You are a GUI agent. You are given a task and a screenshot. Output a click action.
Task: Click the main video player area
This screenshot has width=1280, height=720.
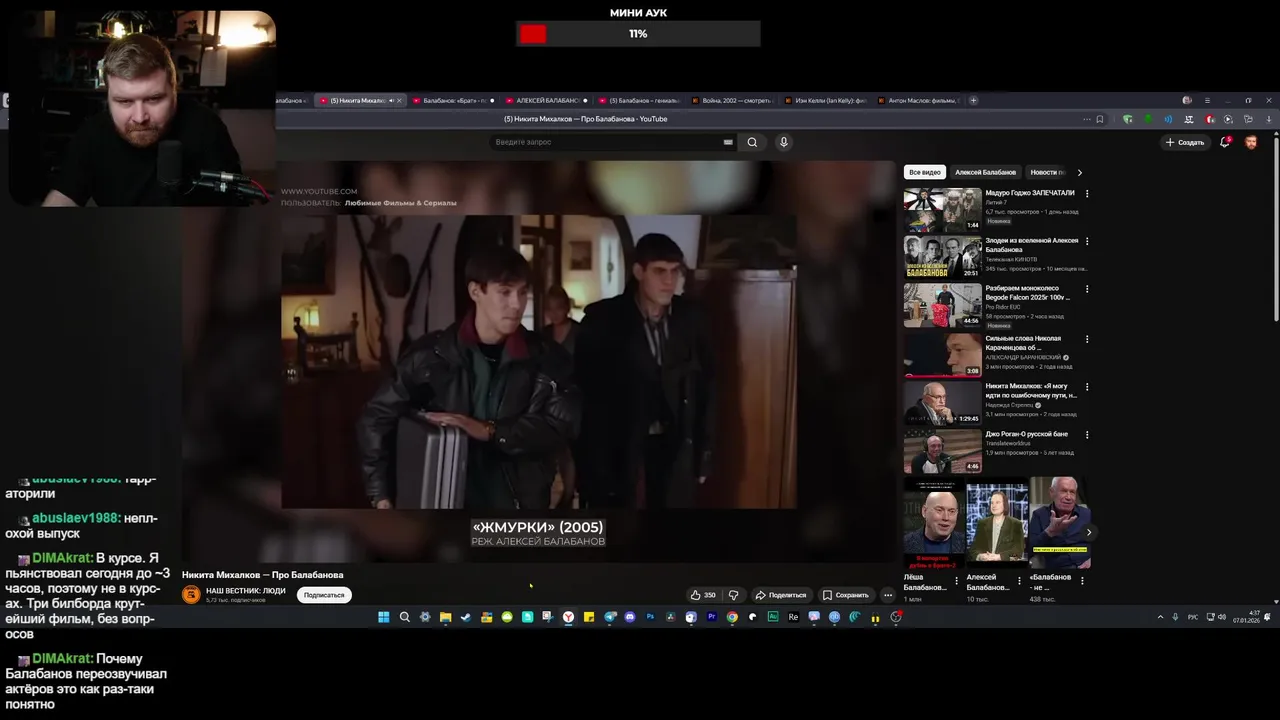pyautogui.click(x=539, y=362)
